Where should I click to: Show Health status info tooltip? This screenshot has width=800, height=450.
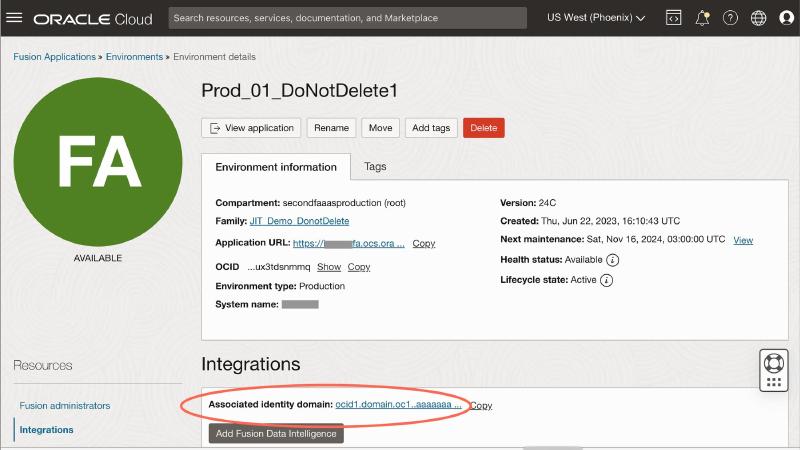coord(613,260)
